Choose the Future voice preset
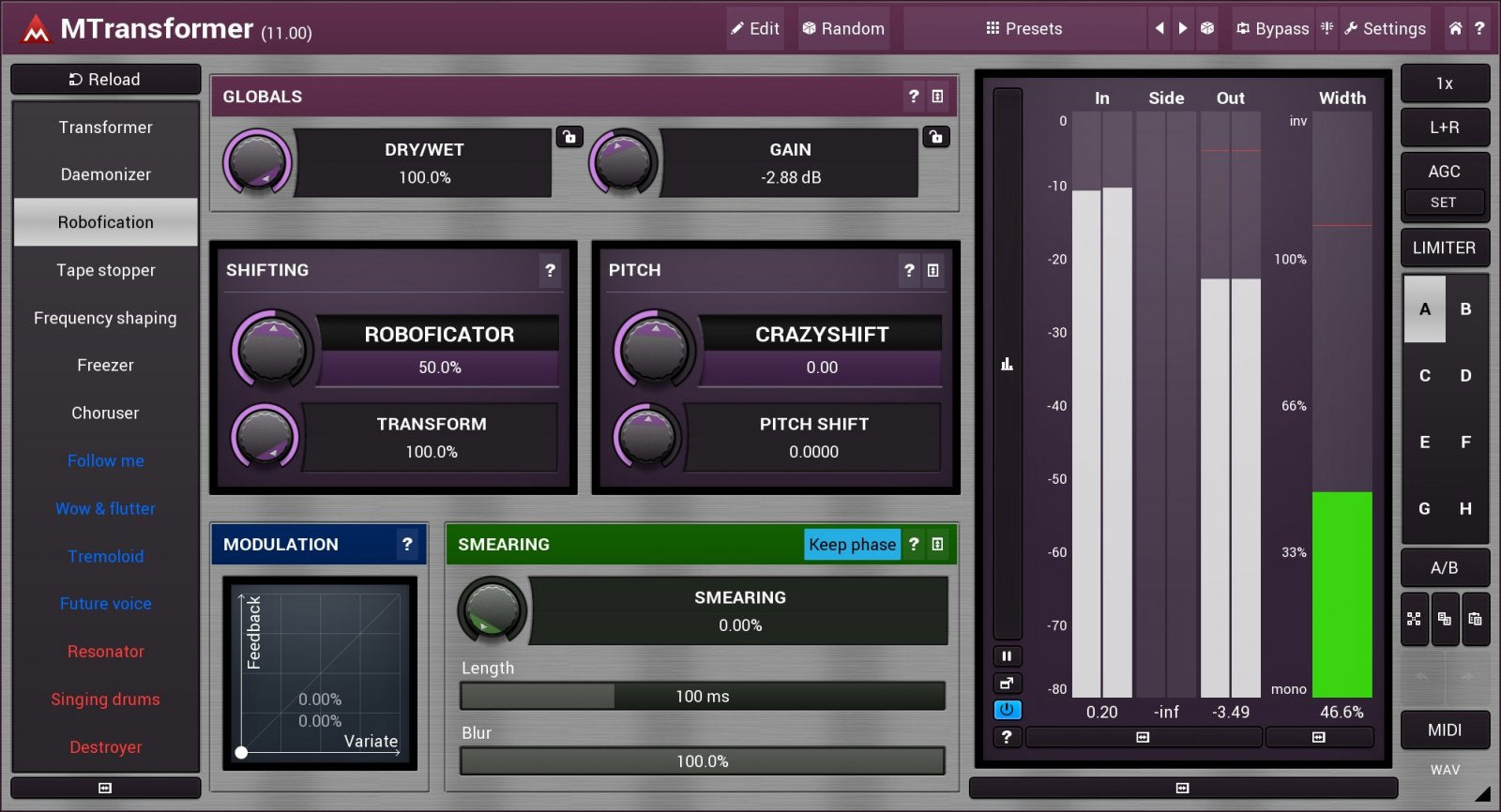1501x812 pixels. click(105, 604)
